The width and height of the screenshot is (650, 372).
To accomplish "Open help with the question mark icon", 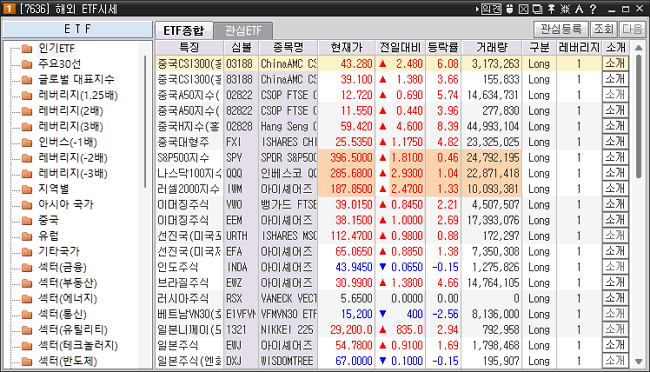I will pos(593,9).
